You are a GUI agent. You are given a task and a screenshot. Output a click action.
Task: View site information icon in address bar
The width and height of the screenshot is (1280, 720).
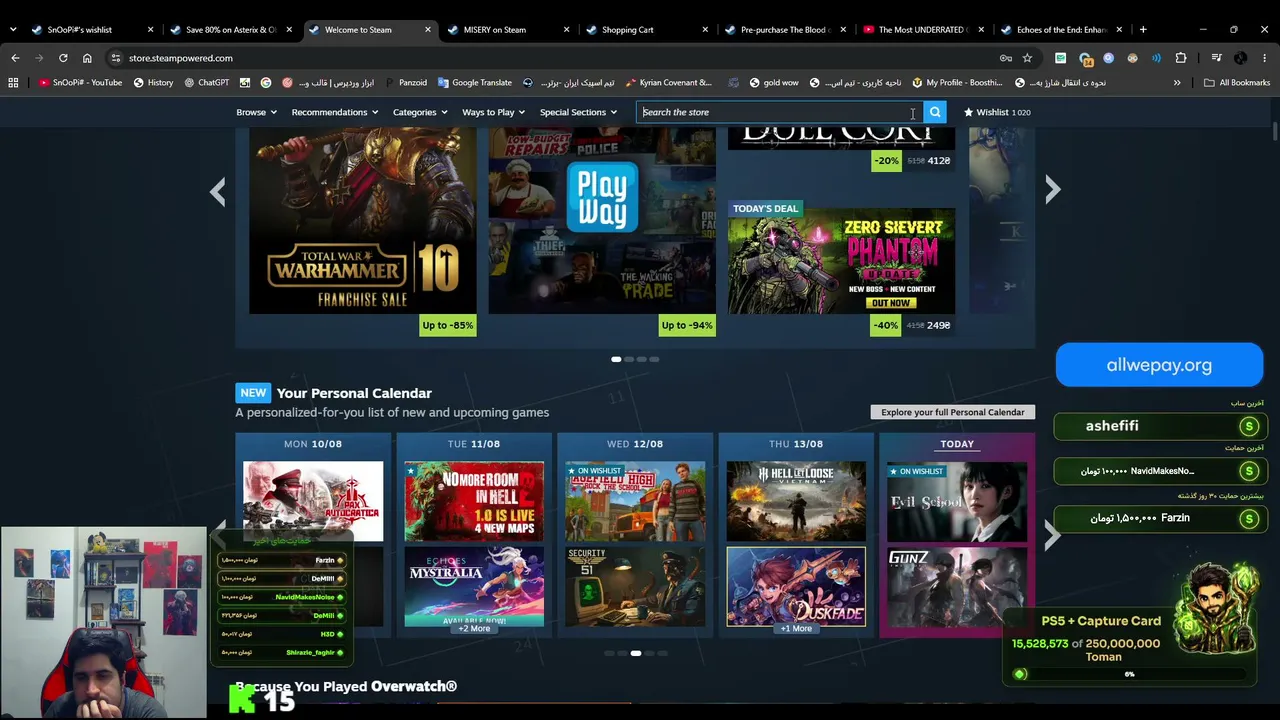point(116,58)
